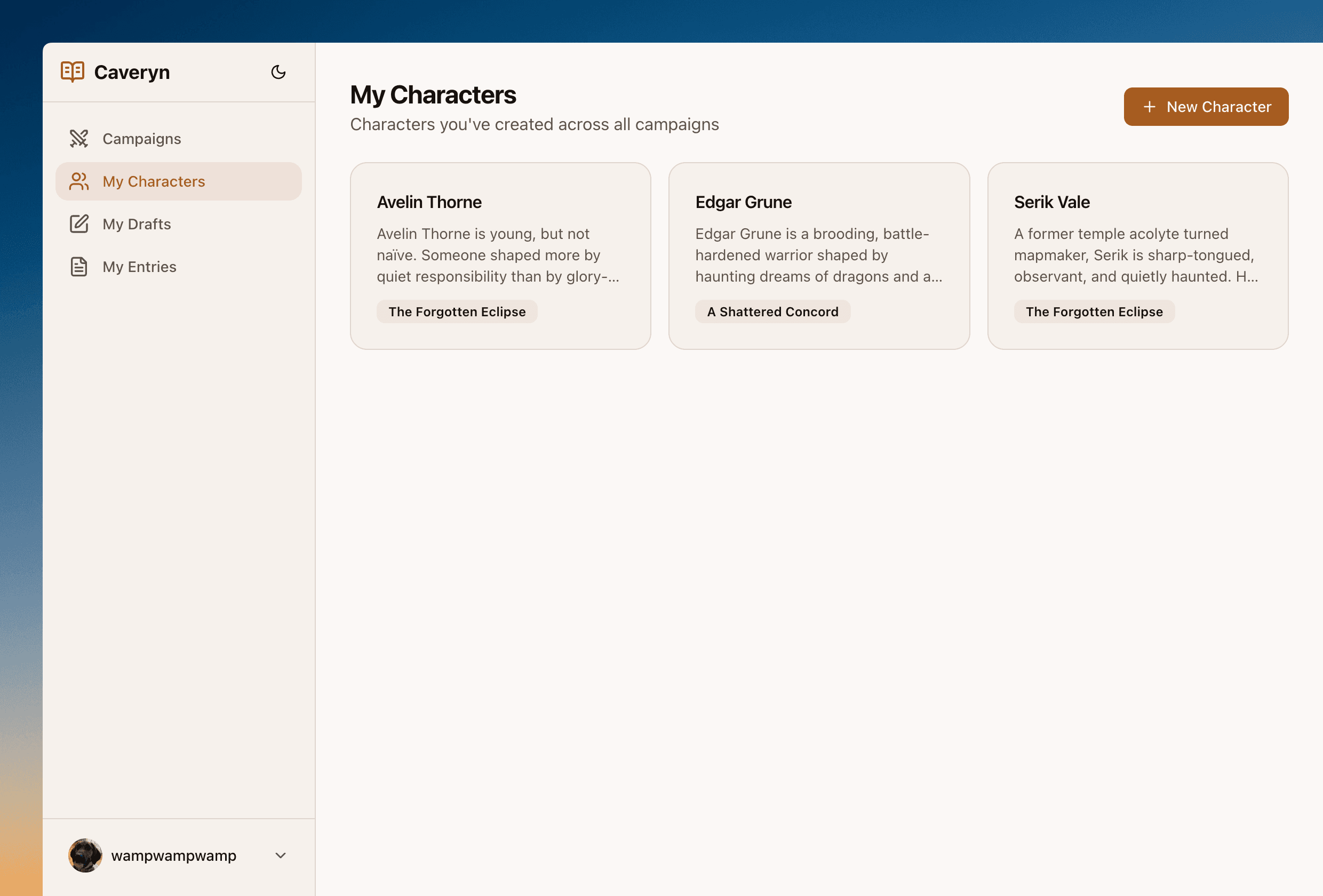Expand the wampwampwamp account chevron

[280, 855]
